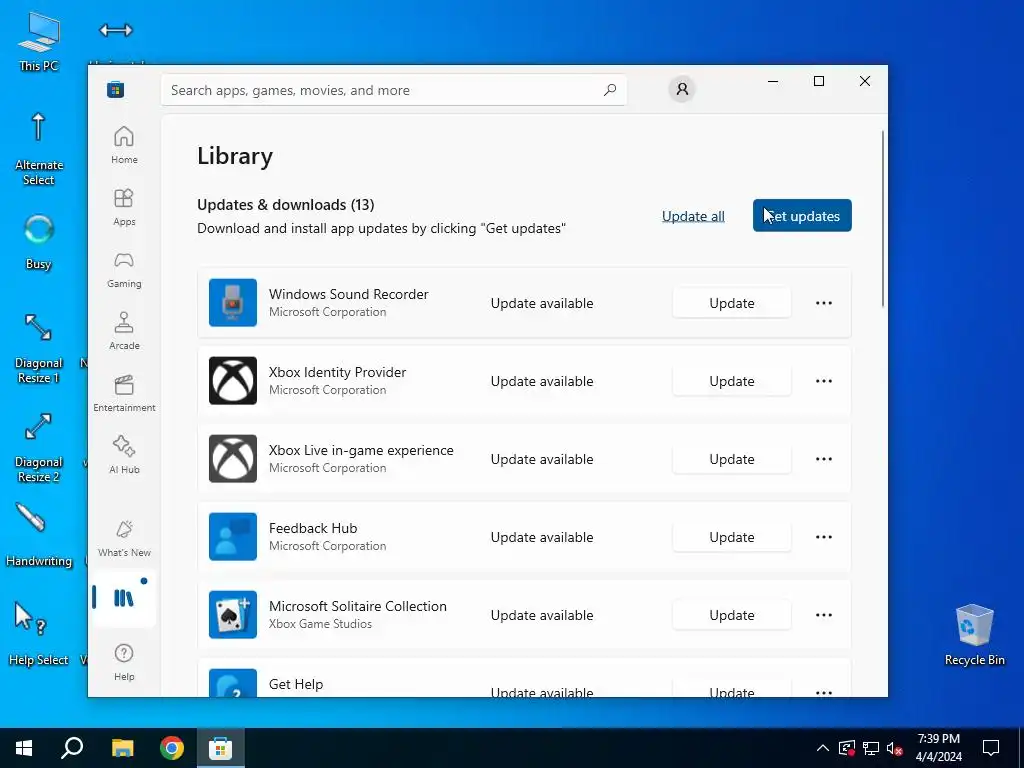This screenshot has width=1024, height=768.
Task: Open more options for Microsoft Solitaire Collection
Action: pos(824,615)
